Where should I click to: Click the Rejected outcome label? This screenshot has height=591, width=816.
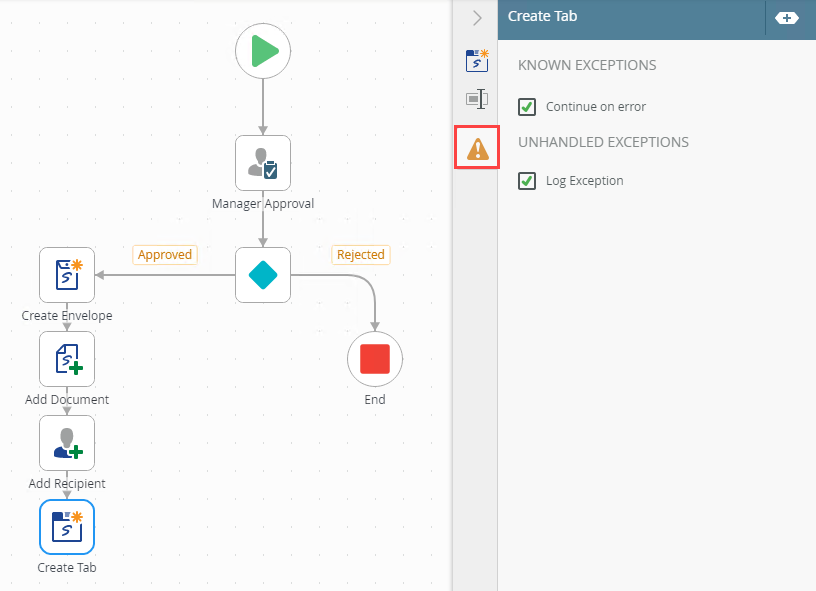[x=360, y=255]
